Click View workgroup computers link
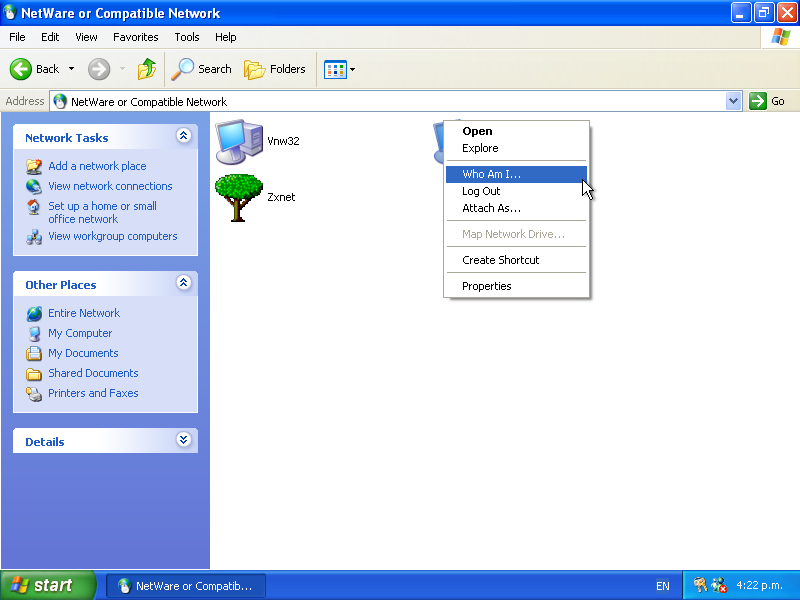Viewport: 800px width, 600px height. click(x=113, y=236)
